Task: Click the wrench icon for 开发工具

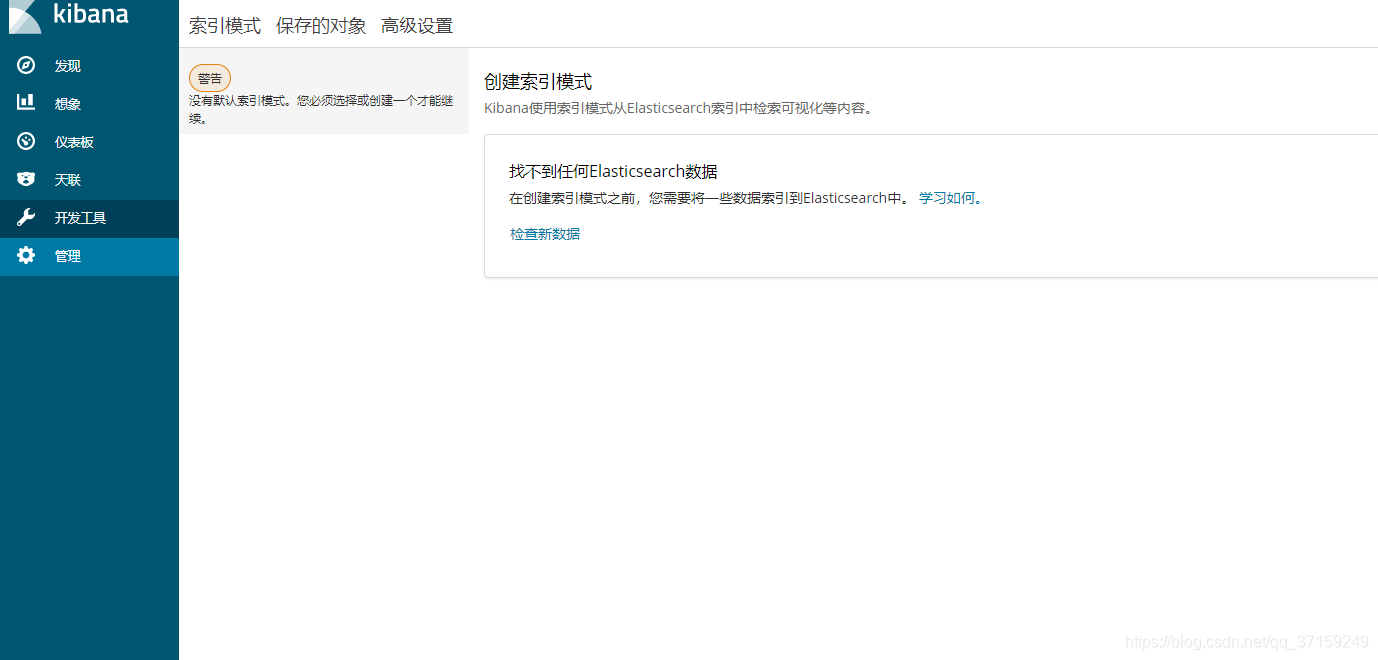Action: (x=26, y=217)
